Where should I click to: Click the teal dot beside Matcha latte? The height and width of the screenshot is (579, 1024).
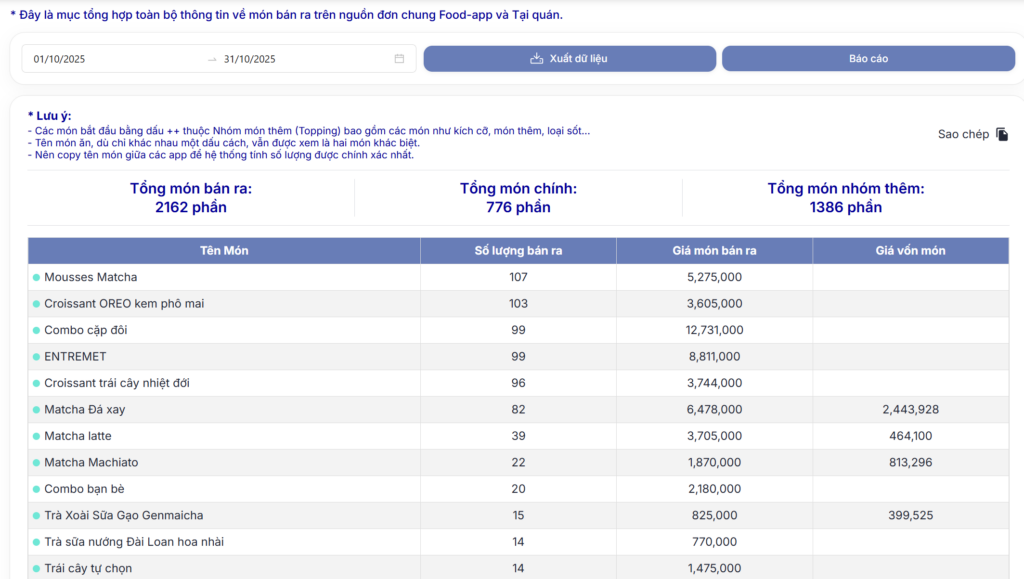pyautogui.click(x=36, y=436)
